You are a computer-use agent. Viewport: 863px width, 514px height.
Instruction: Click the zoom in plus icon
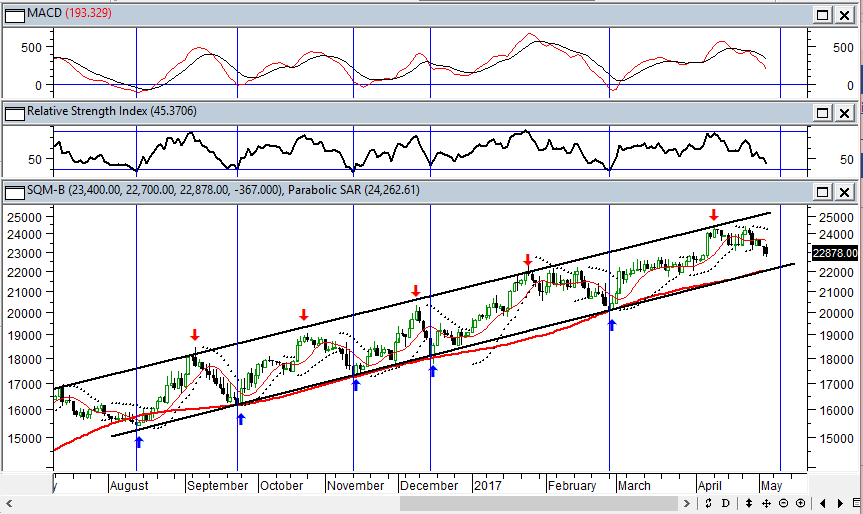point(801,503)
